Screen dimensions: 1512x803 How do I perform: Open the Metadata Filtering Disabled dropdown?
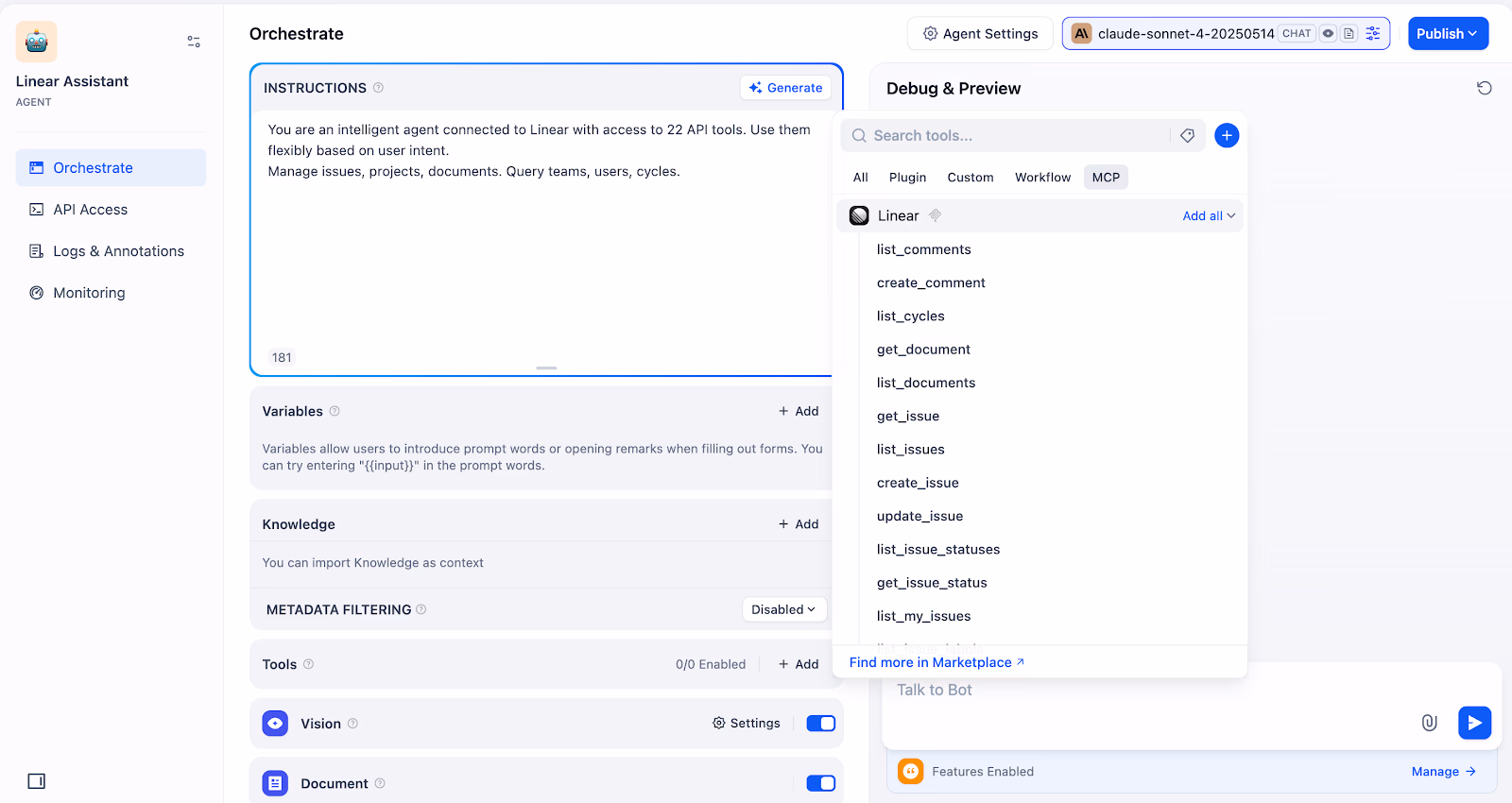coord(783,609)
